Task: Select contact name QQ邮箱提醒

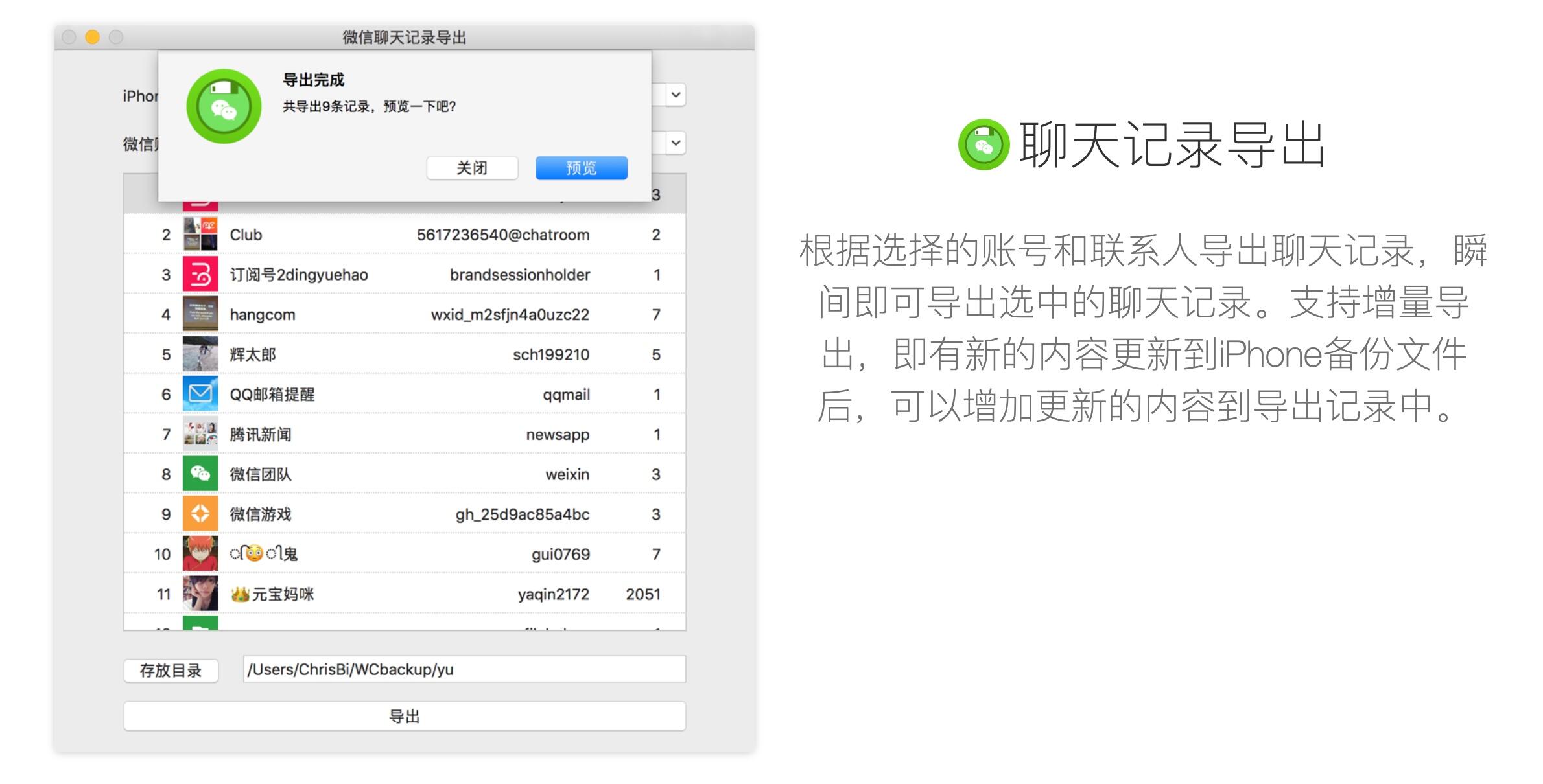Action: click(x=272, y=395)
